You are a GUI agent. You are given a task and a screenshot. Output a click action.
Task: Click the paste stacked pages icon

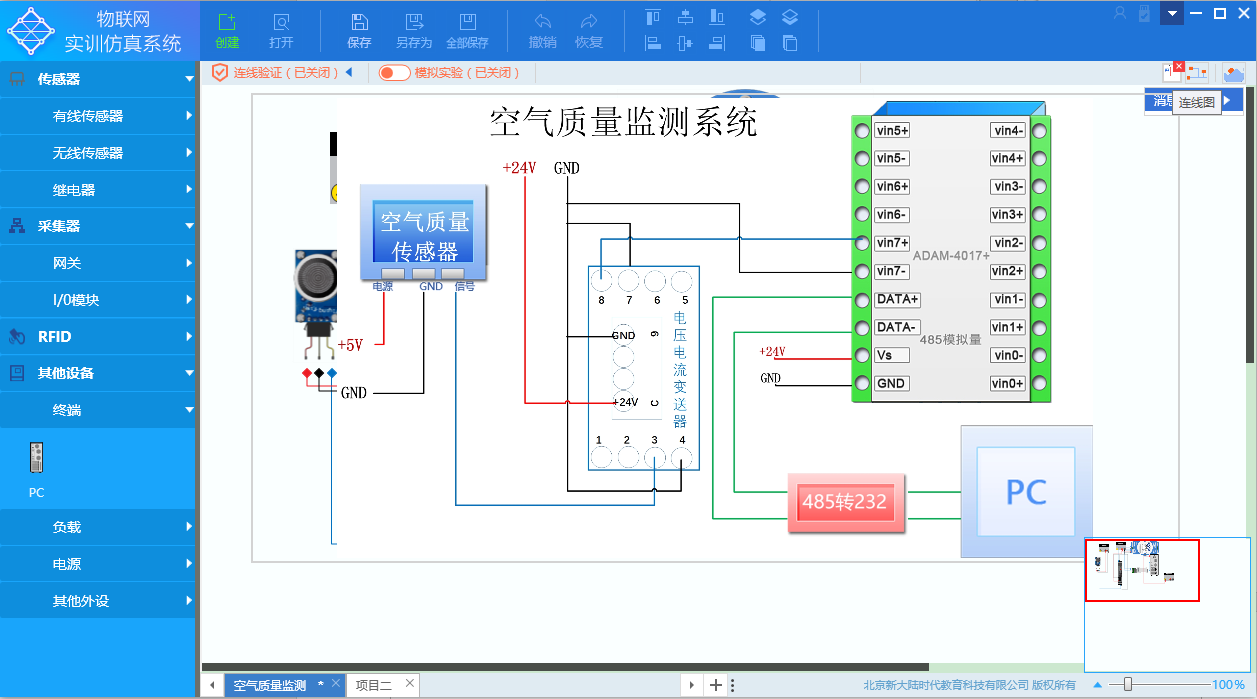tap(790, 43)
